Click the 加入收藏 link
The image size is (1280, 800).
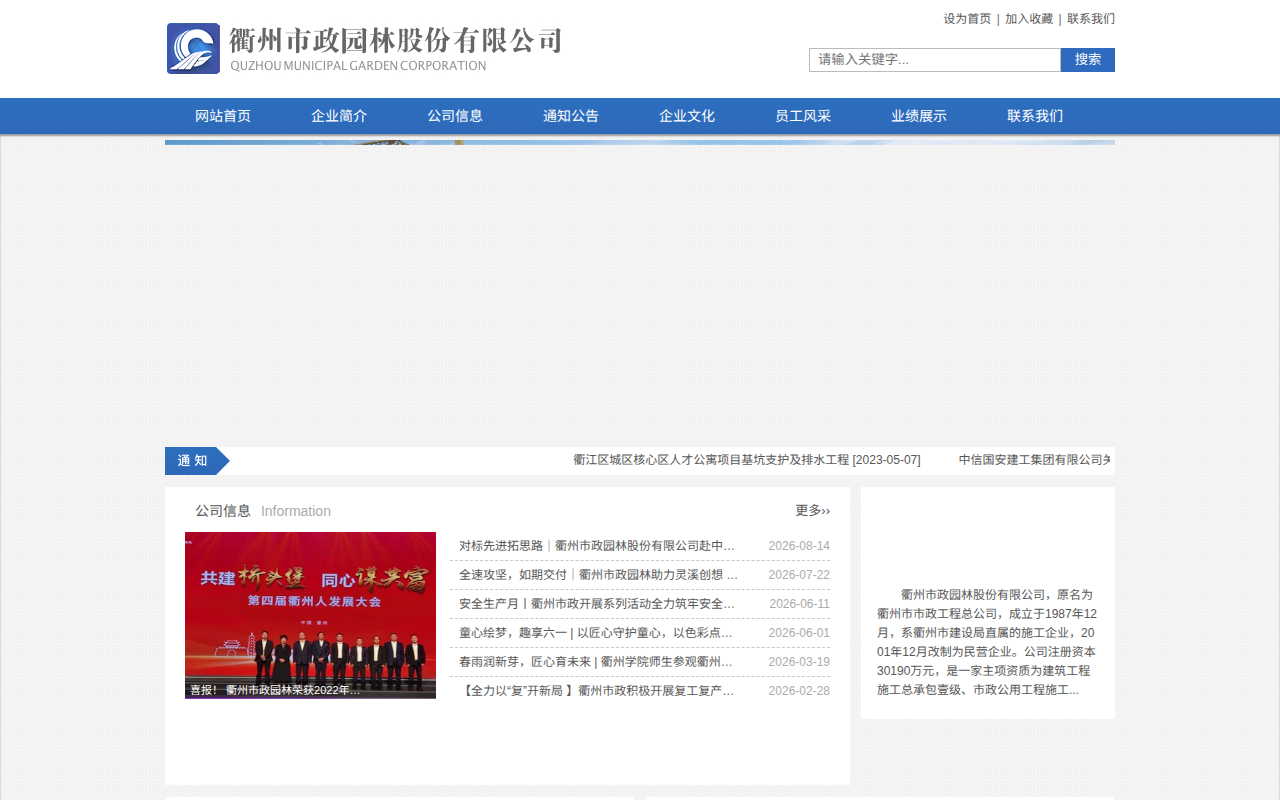point(1029,19)
